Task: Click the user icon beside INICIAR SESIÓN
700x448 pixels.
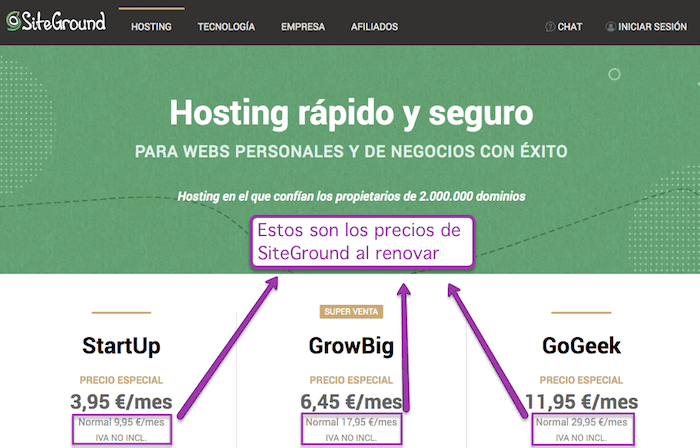Action: [x=610, y=27]
